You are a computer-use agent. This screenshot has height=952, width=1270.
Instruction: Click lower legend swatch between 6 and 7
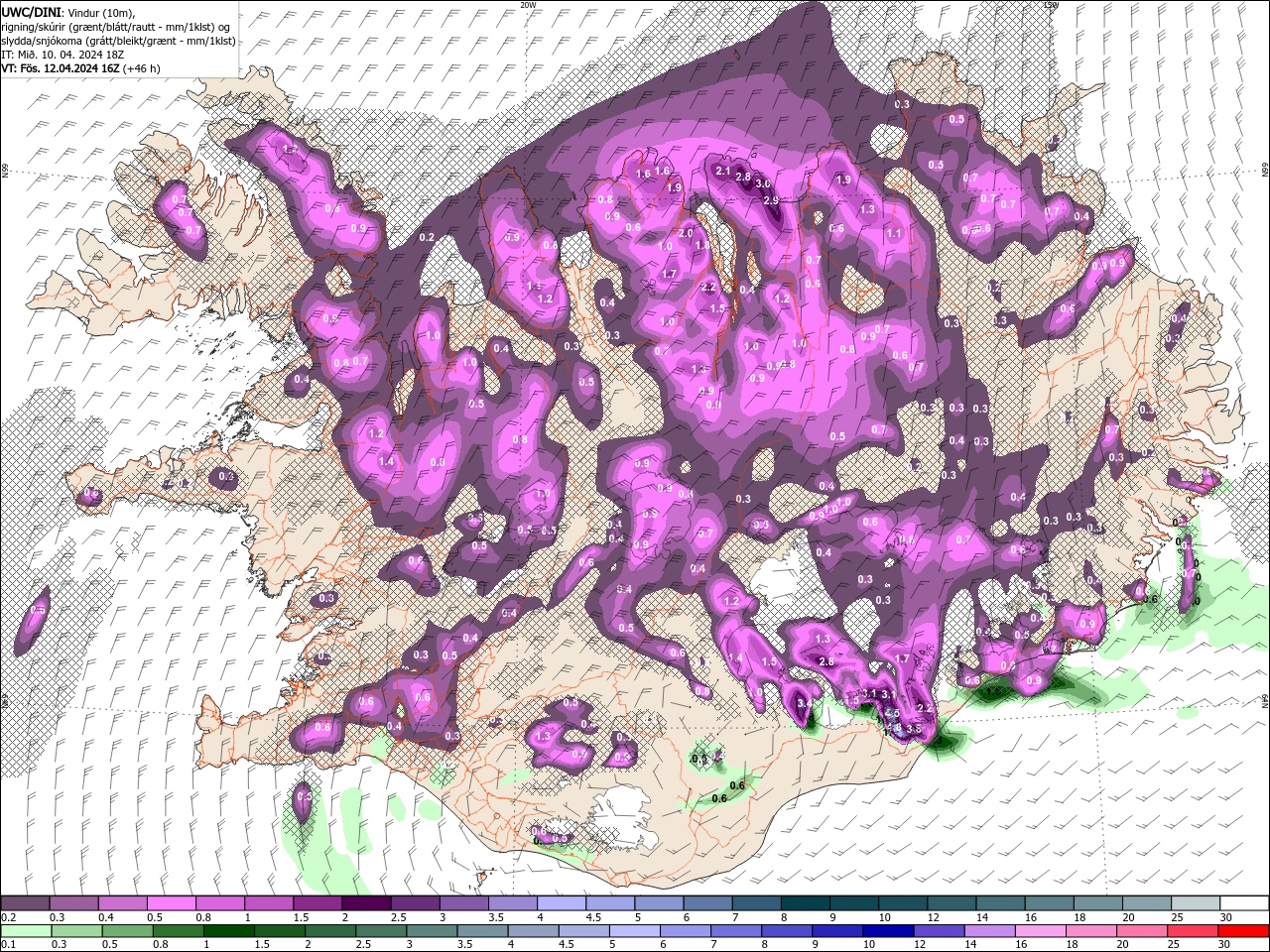[686, 931]
